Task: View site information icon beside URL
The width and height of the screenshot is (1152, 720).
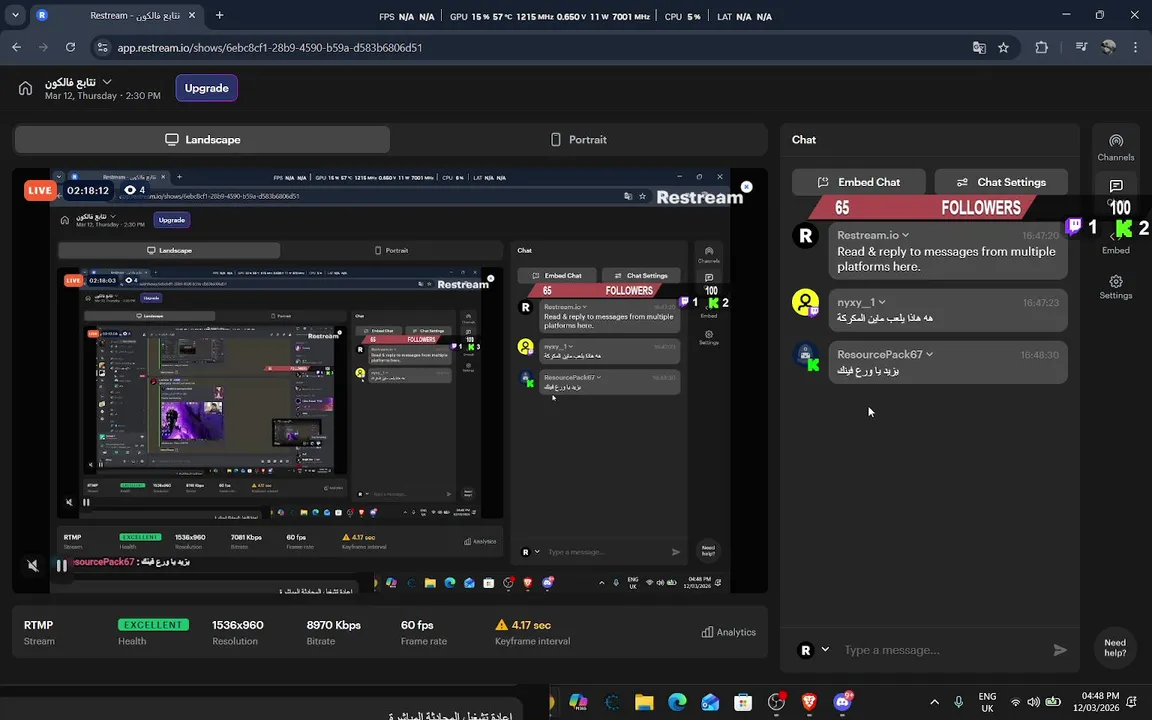Action: 103,48
